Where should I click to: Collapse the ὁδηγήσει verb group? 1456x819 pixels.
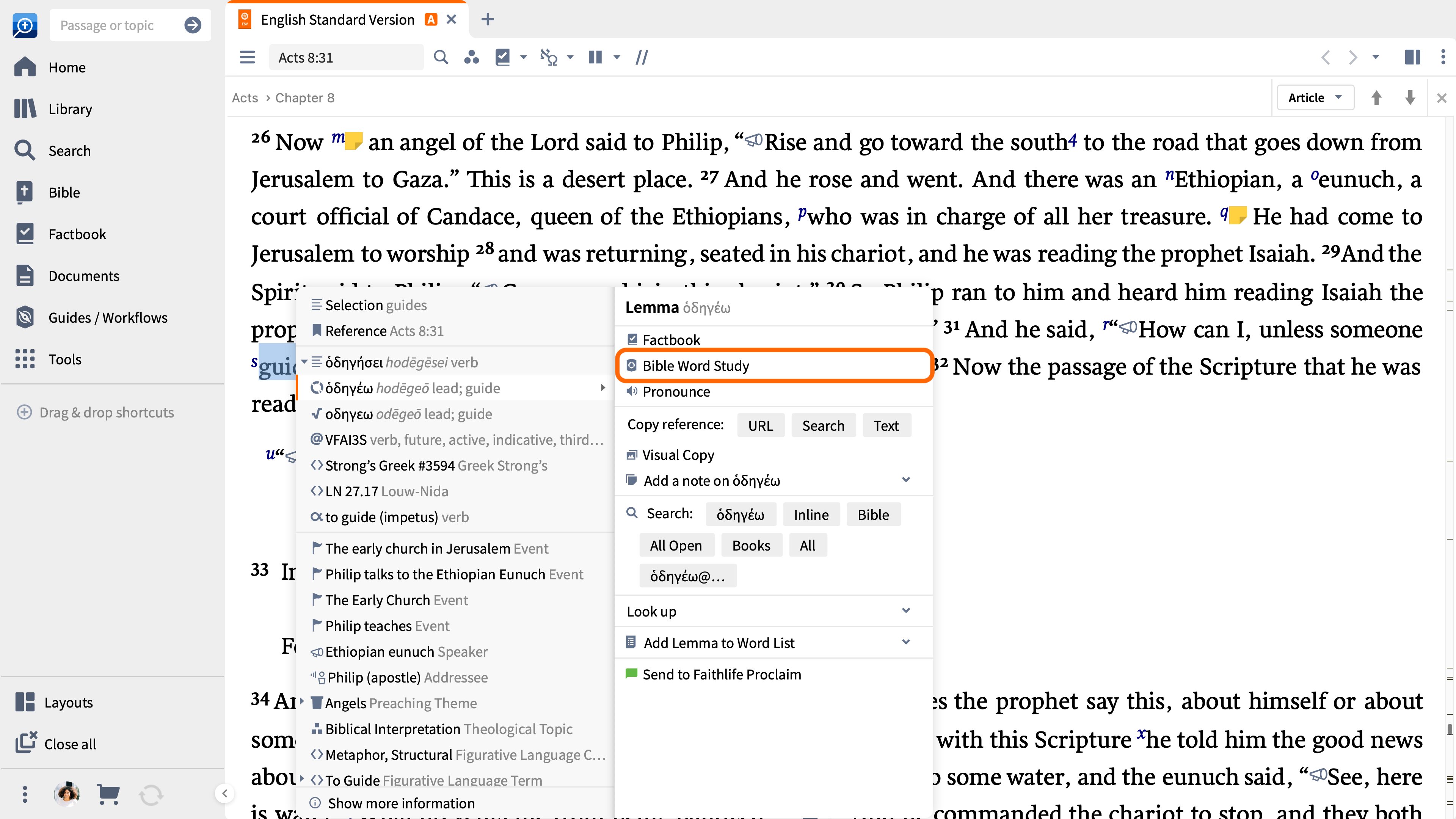tap(304, 362)
